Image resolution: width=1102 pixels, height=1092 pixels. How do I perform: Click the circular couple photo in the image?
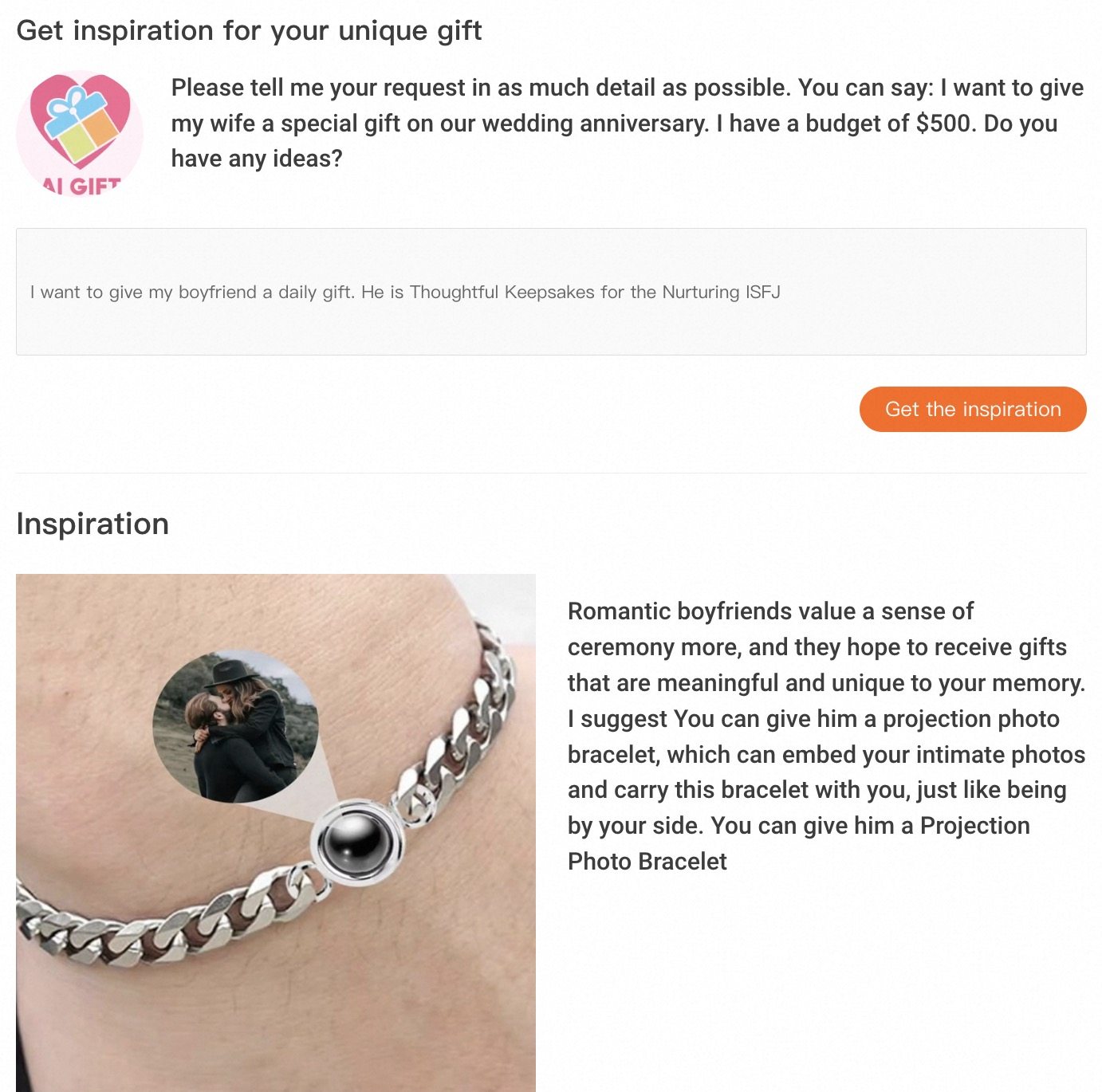[x=236, y=726]
